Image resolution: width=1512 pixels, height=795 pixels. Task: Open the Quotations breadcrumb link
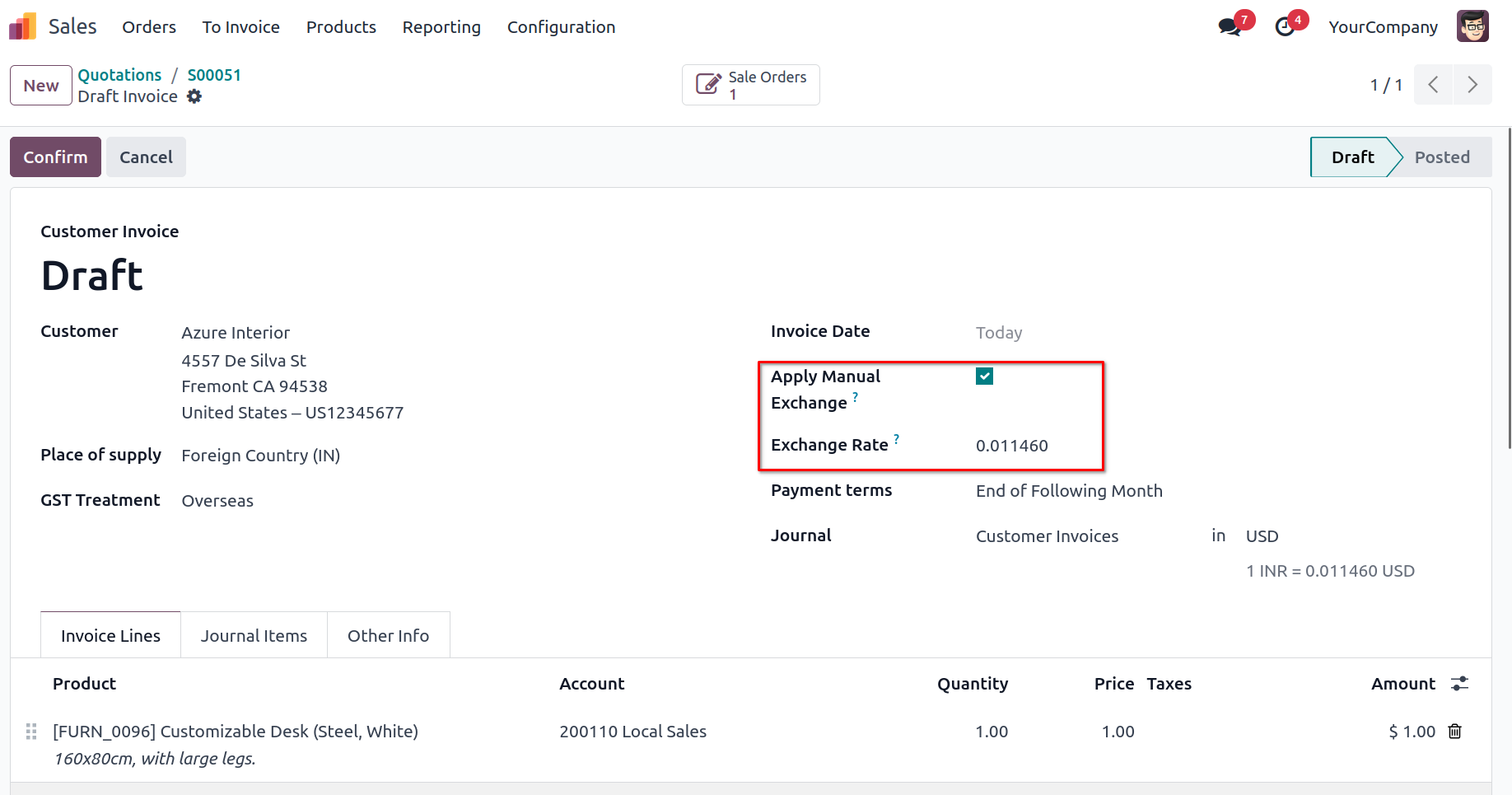point(119,75)
